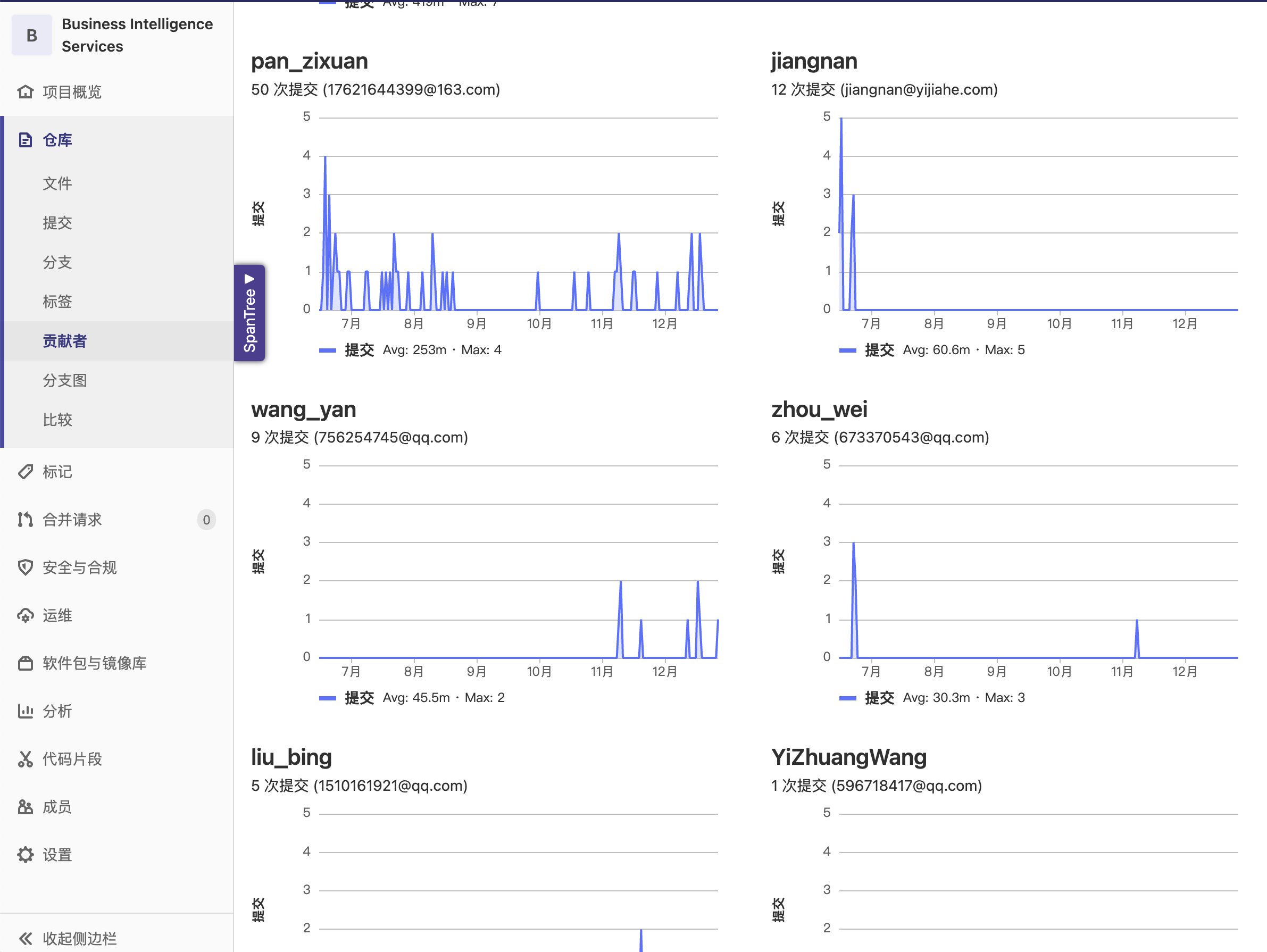Click the analytics chart icon
Screen dimensions: 1267x952
25,711
